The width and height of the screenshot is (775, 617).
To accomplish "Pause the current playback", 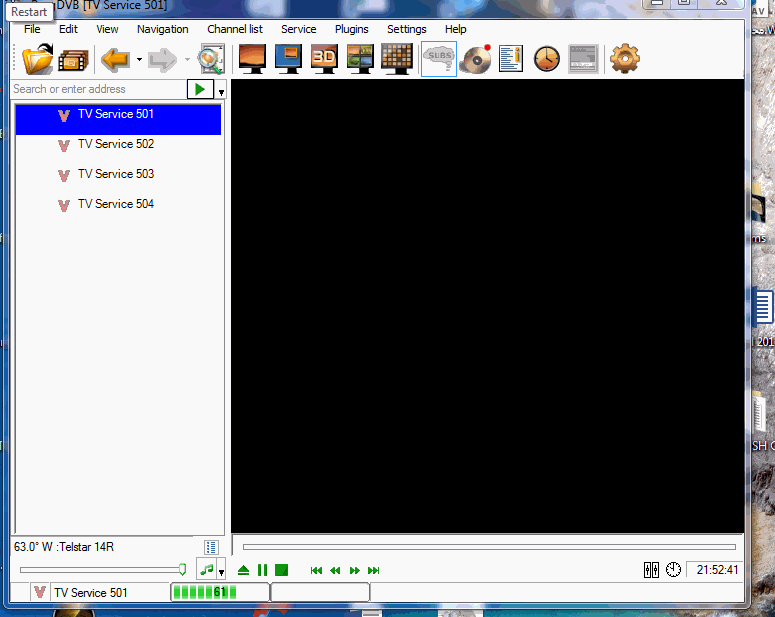I will click(262, 570).
